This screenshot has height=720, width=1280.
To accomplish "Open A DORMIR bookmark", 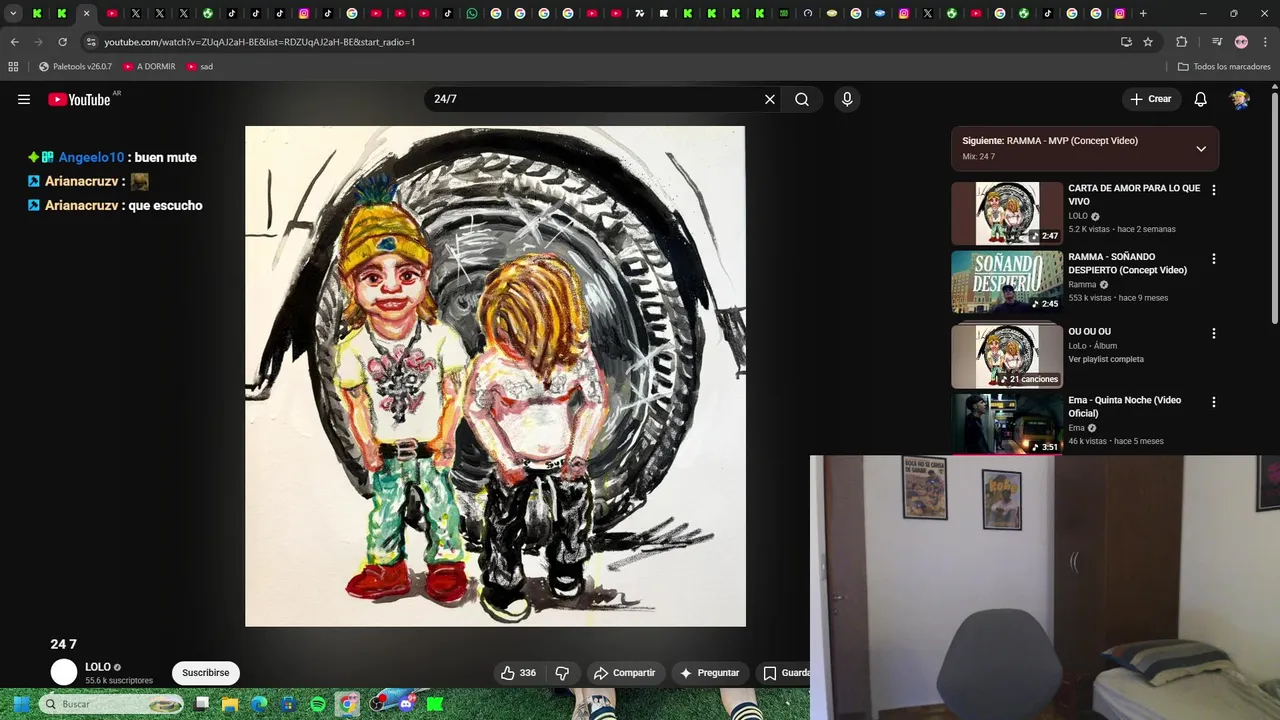I will [149, 67].
